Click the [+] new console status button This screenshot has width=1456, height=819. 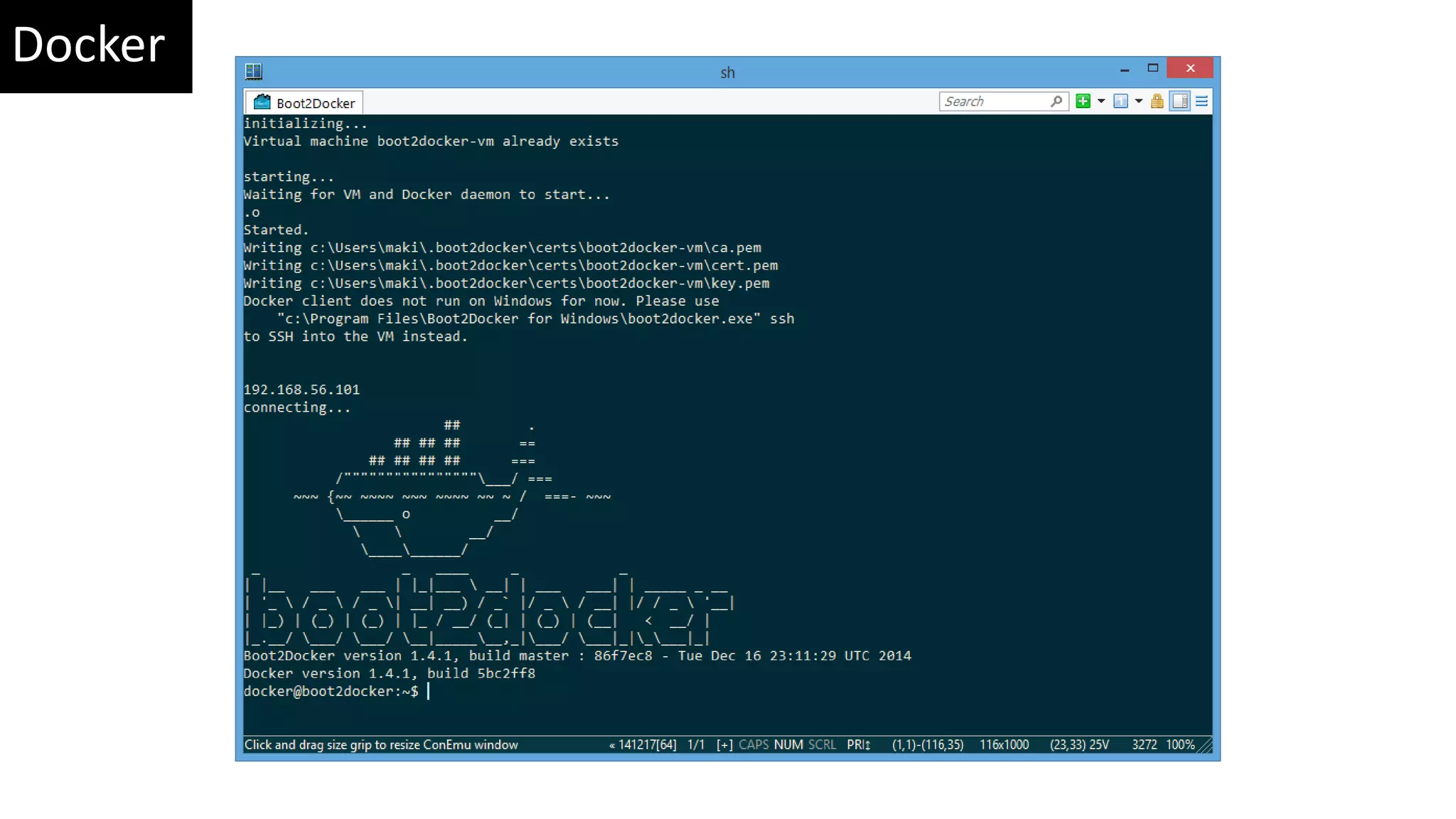[x=724, y=744]
